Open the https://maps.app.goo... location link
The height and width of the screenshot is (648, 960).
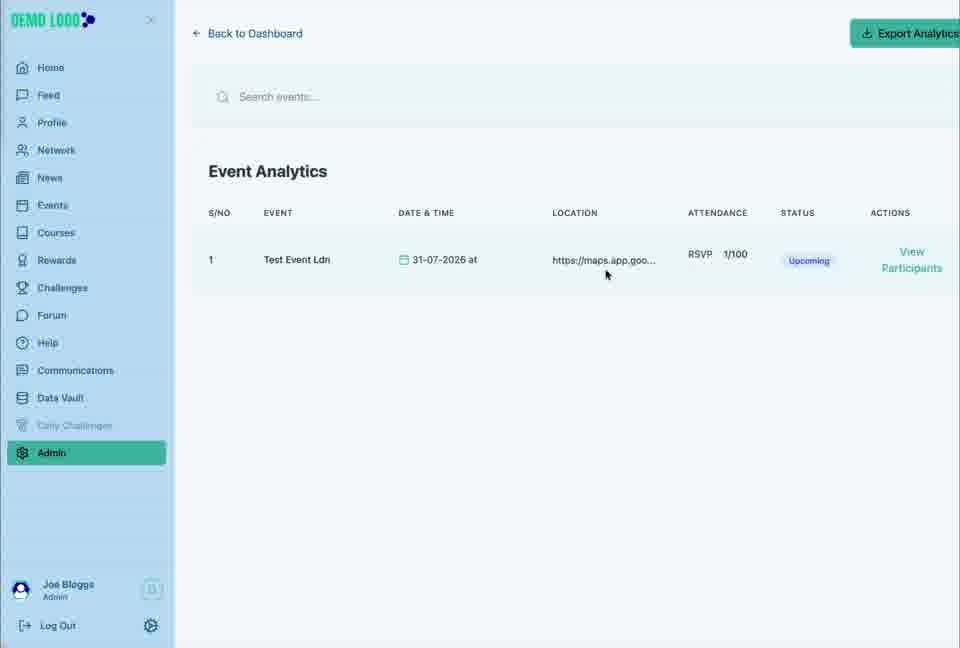click(x=604, y=260)
